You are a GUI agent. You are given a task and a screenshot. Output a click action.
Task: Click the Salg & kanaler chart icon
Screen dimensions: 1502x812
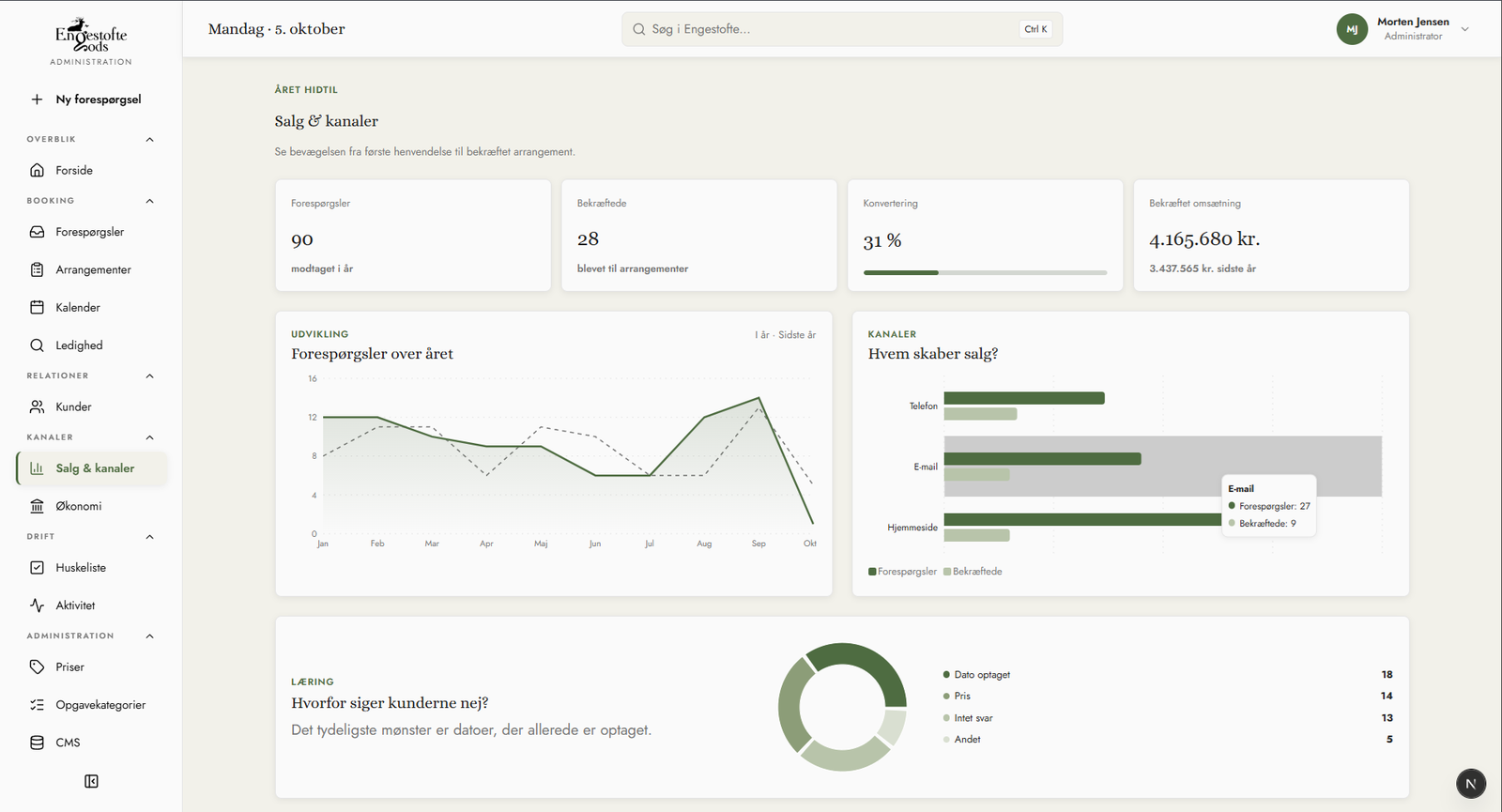pyautogui.click(x=37, y=468)
